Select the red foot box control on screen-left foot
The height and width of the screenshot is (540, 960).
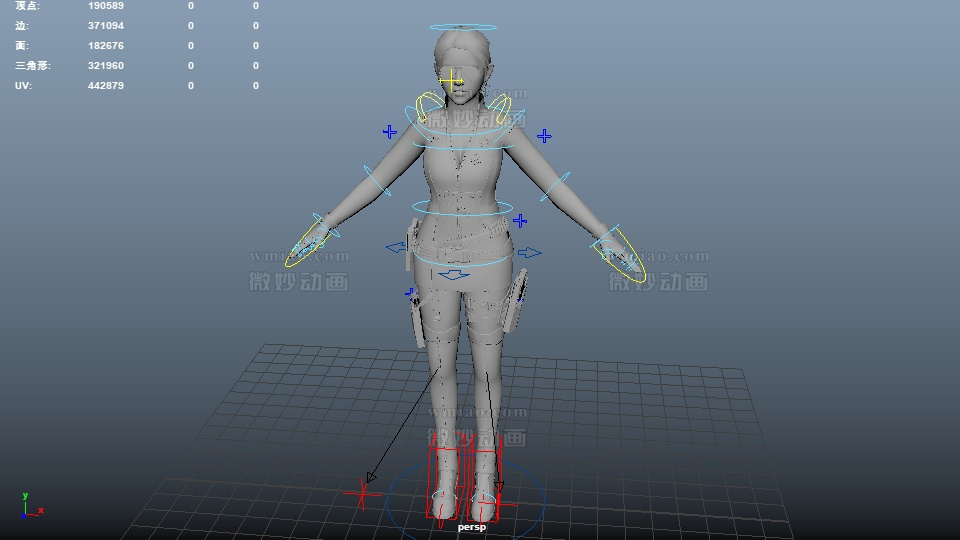pyautogui.click(x=442, y=482)
